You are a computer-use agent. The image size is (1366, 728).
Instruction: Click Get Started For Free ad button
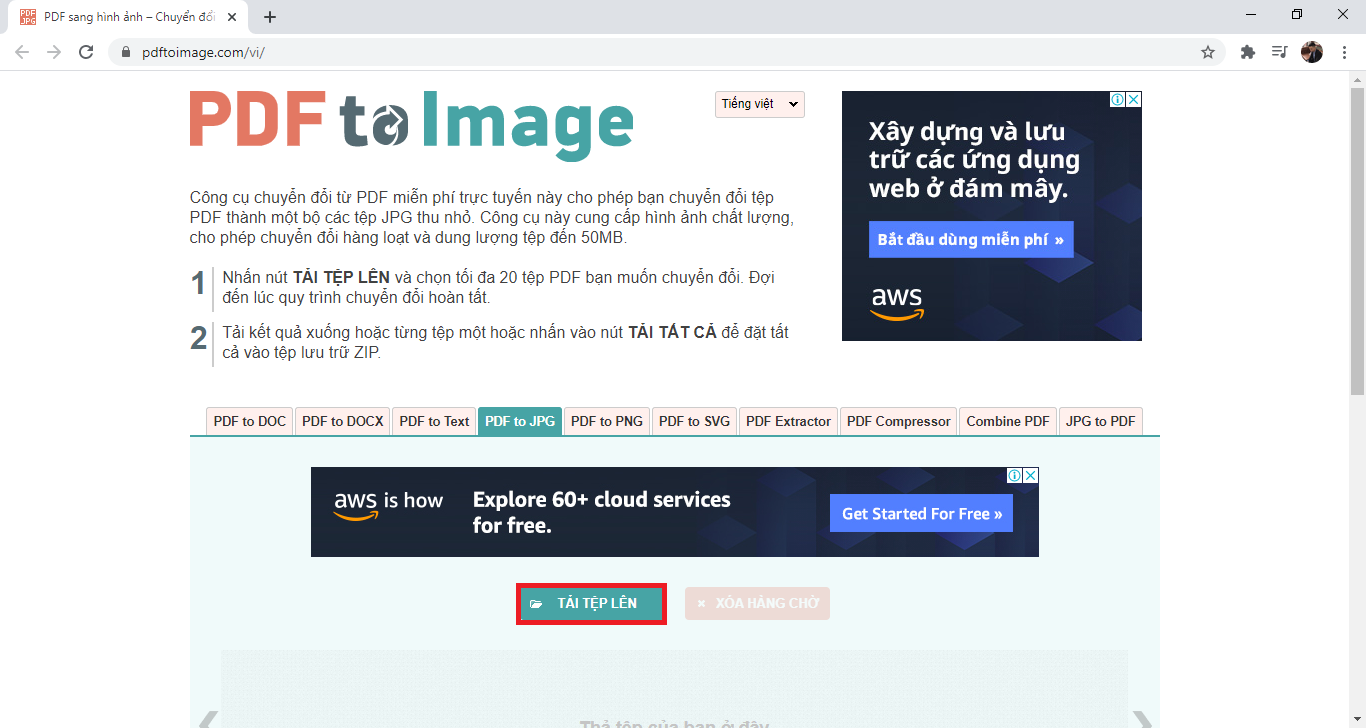tap(922, 514)
